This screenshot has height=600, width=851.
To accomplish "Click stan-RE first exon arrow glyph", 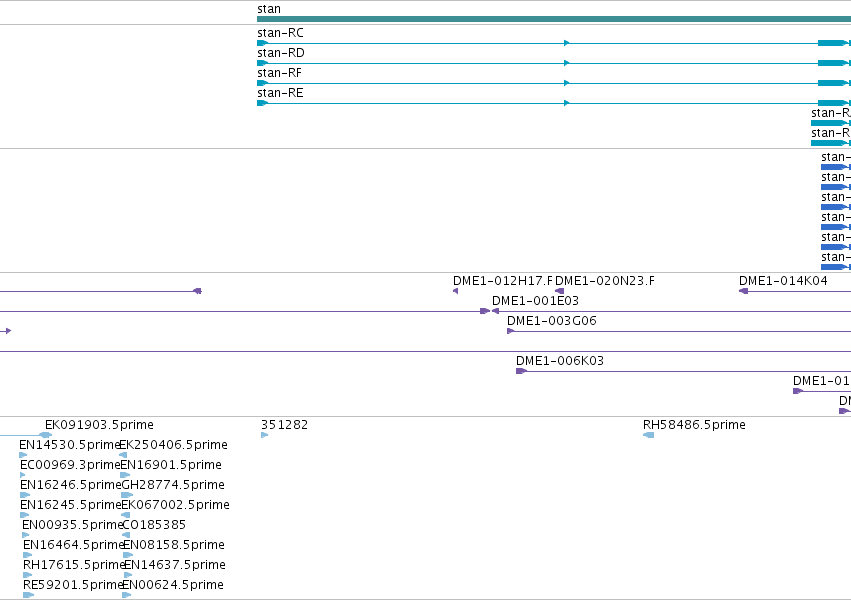I will (263, 103).
